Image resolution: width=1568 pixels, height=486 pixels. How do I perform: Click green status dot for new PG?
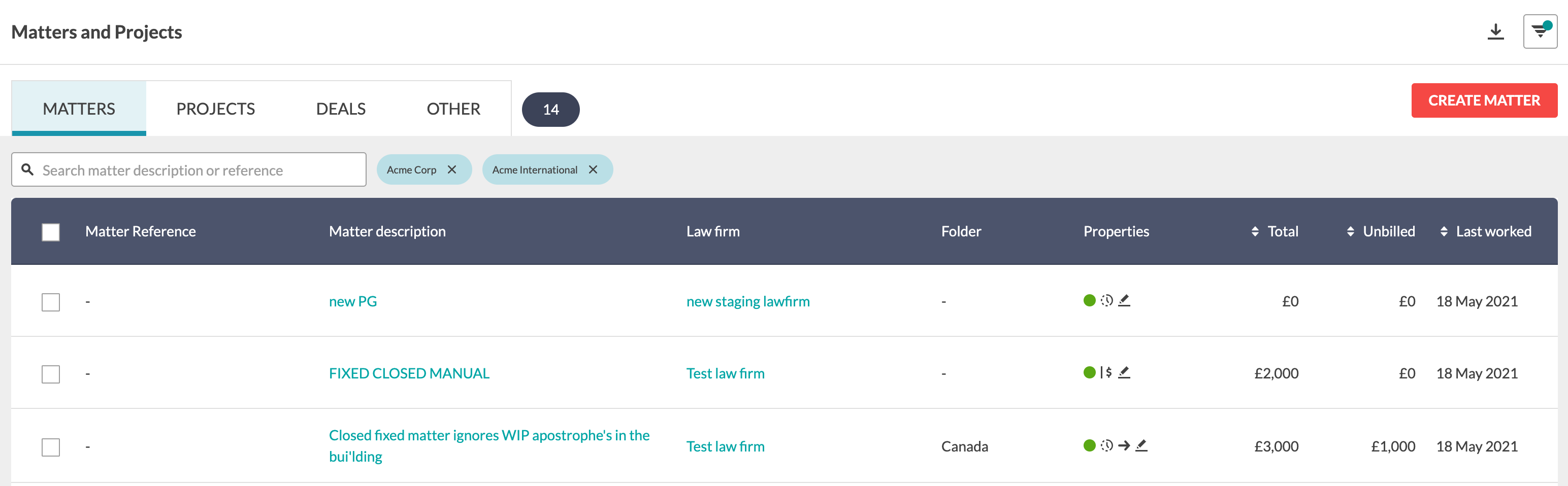pos(1090,300)
